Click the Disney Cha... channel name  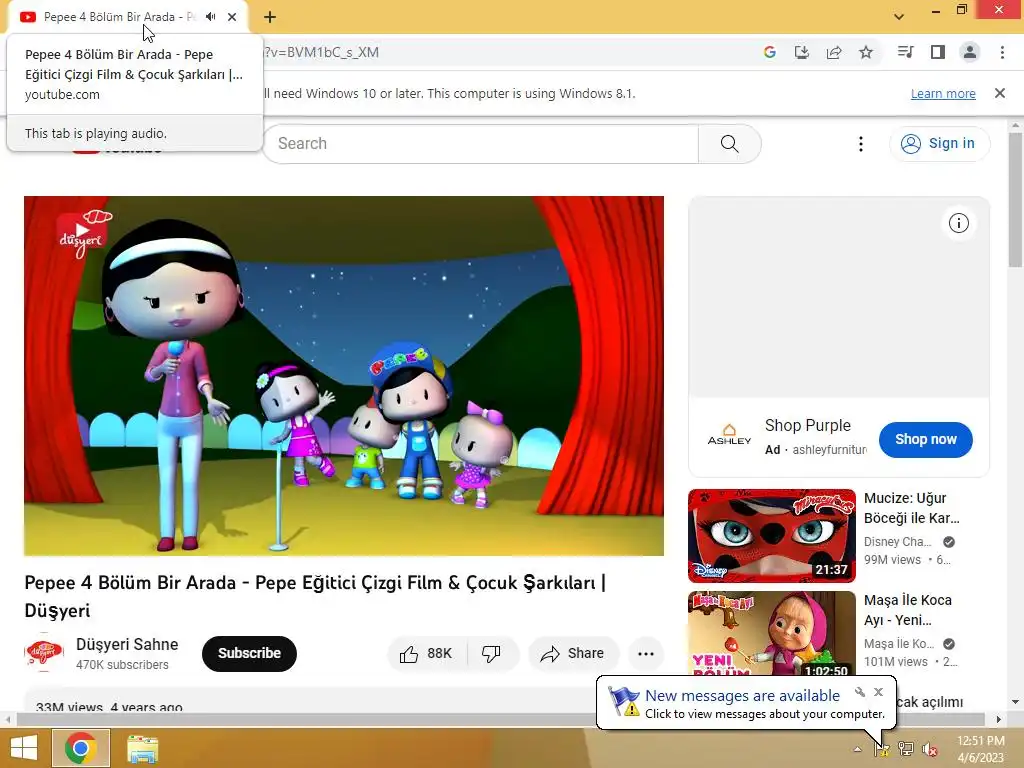897,542
